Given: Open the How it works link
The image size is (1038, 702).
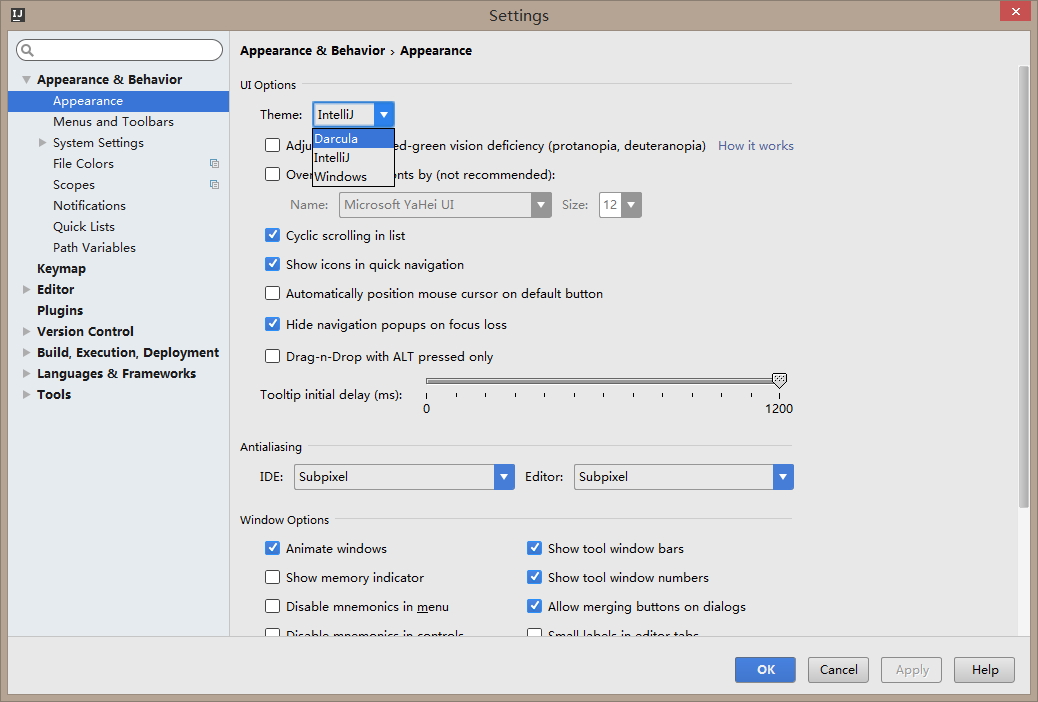Looking at the screenshot, I should click(756, 146).
